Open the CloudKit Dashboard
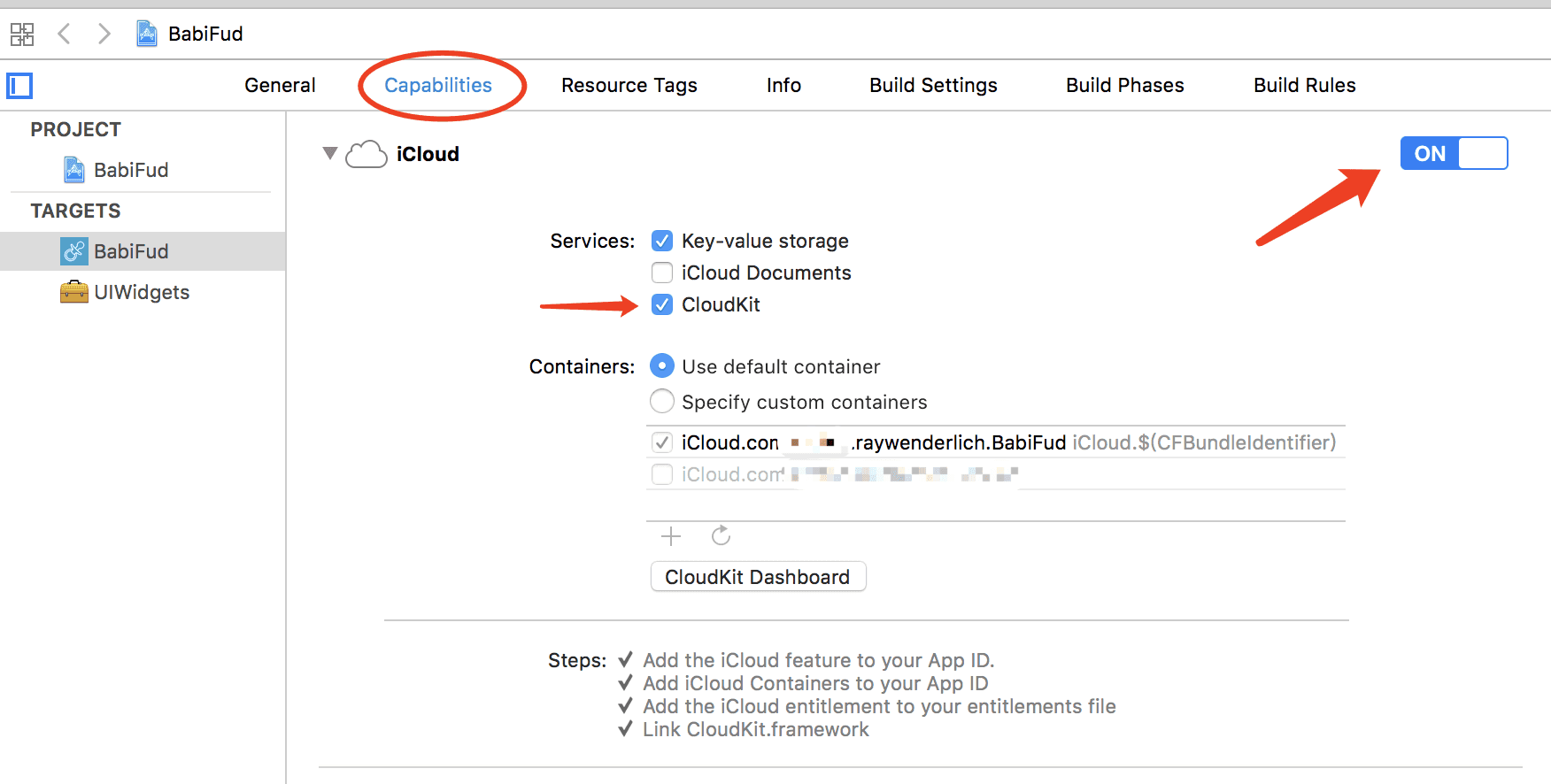The image size is (1551, 784). tap(758, 577)
